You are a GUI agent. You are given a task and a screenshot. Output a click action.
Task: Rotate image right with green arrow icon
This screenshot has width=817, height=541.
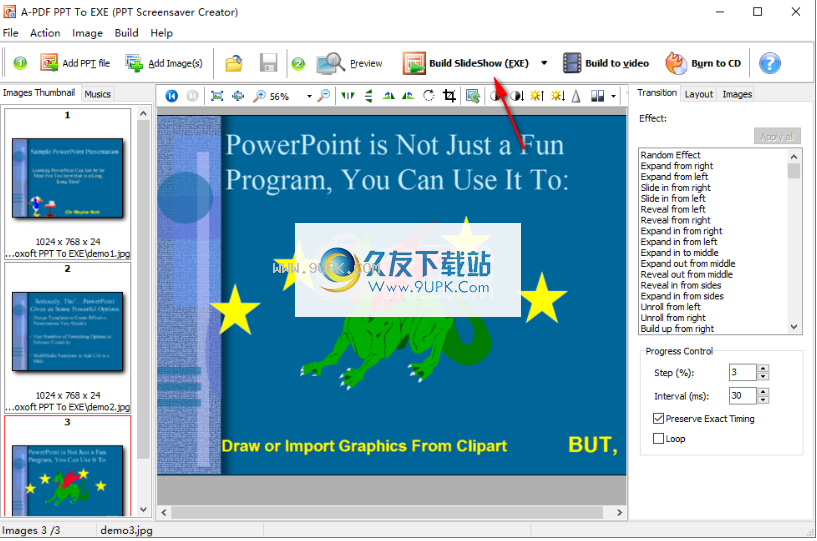[408, 95]
